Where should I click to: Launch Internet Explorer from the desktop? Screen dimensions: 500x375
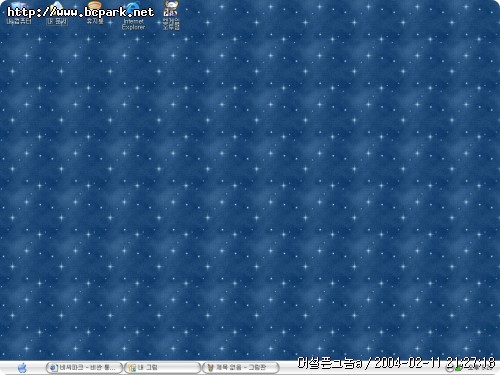point(133,16)
